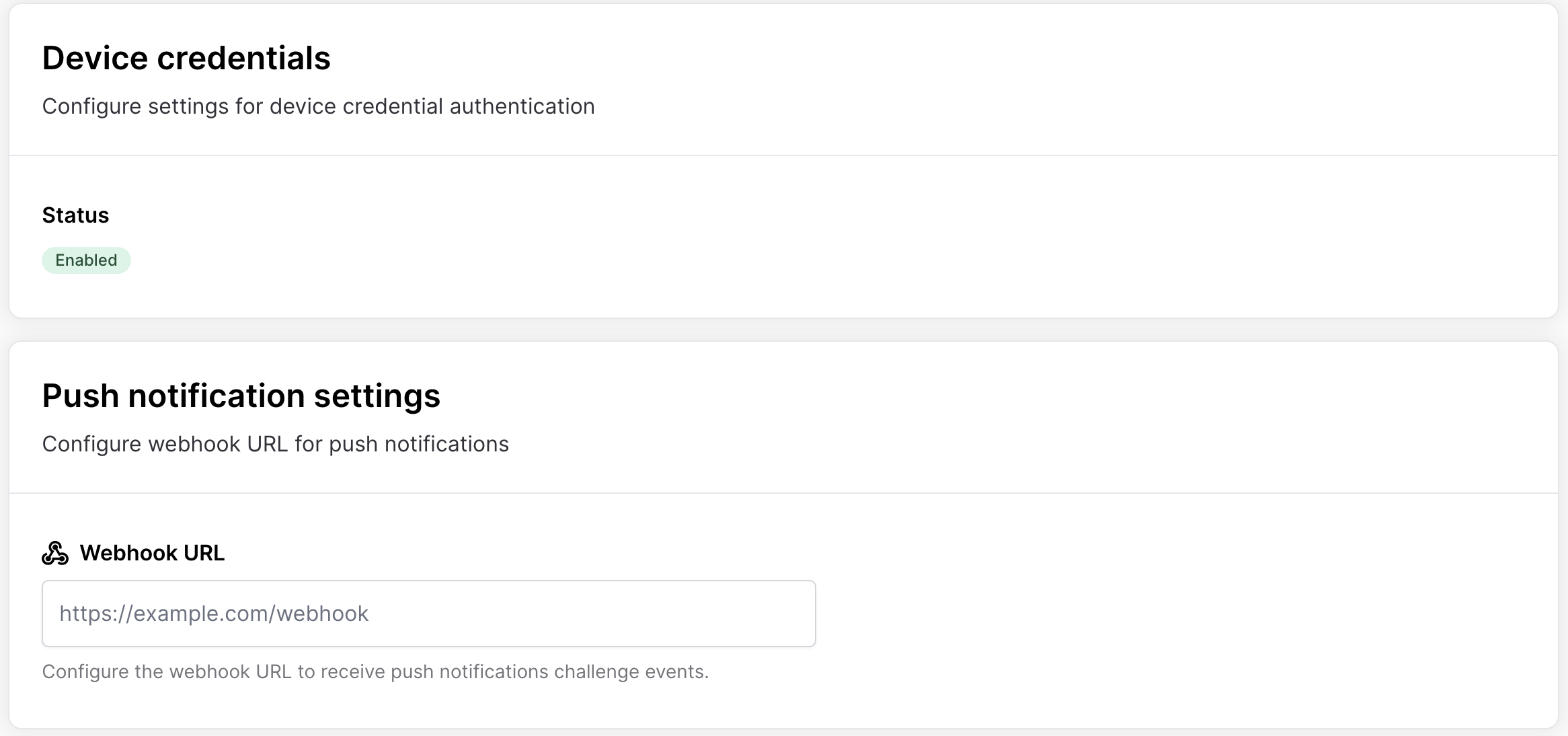Click the divider under the Device credentials header

pos(783,155)
